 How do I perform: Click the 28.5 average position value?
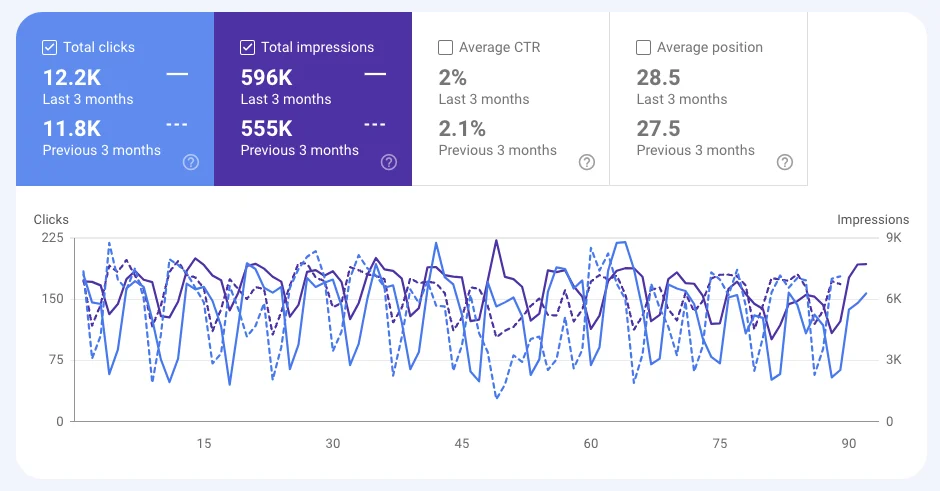pyautogui.click(x=658, y=78)
